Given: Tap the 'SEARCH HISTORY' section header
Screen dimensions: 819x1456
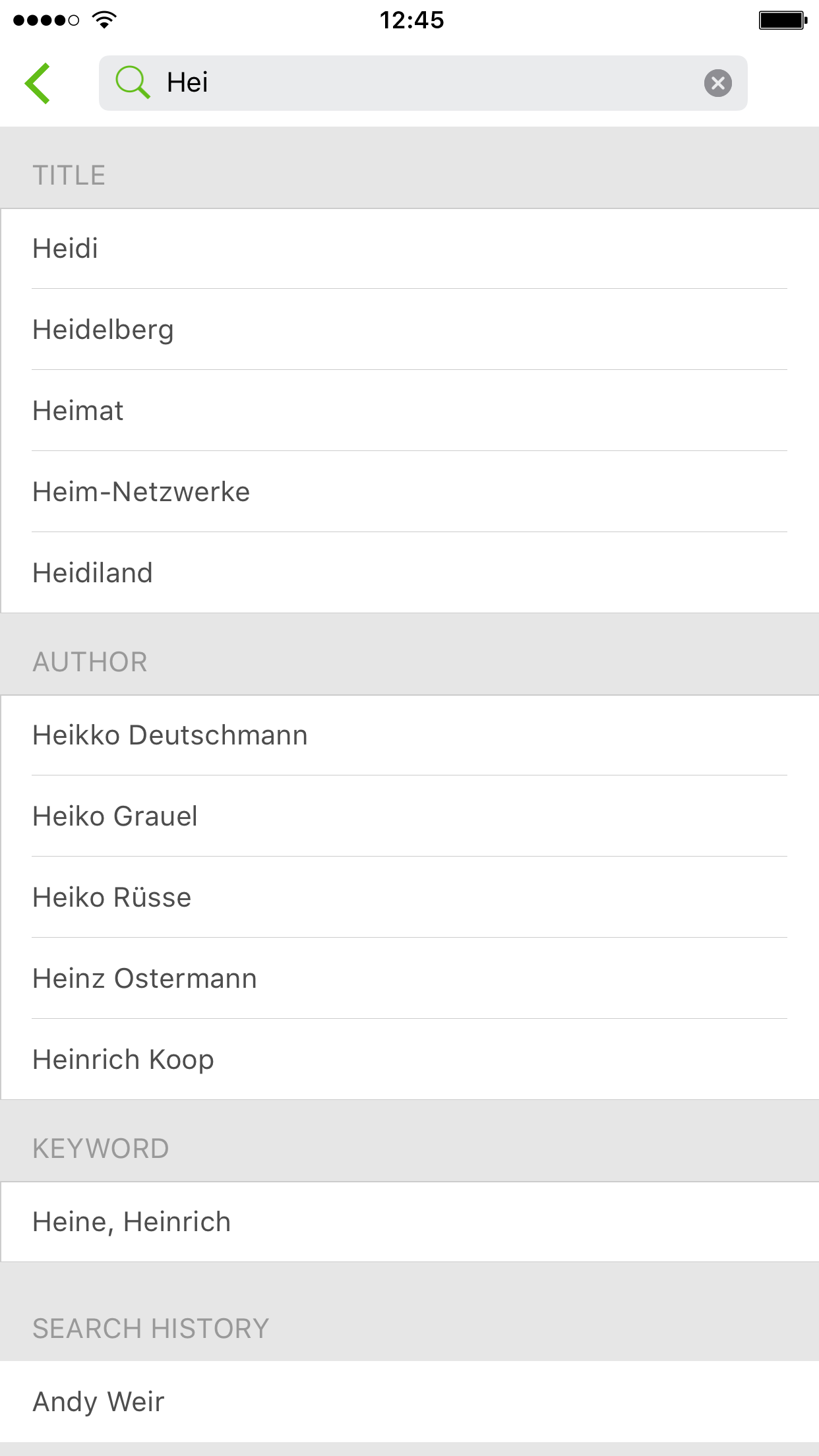Looking at the screenshot, I should 151,1329.
